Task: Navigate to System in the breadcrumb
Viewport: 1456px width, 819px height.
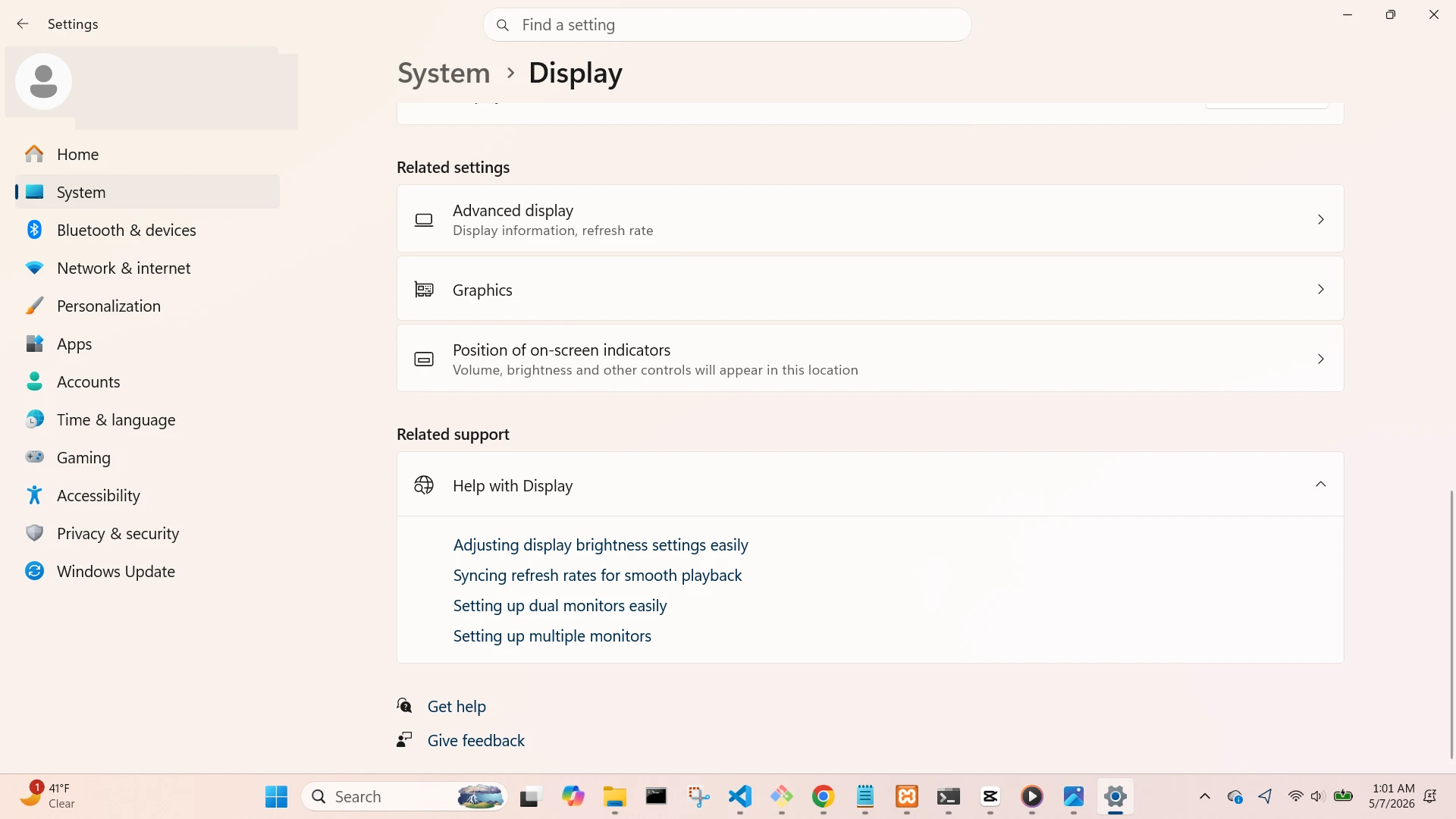Action: click(x=444, y=73)
